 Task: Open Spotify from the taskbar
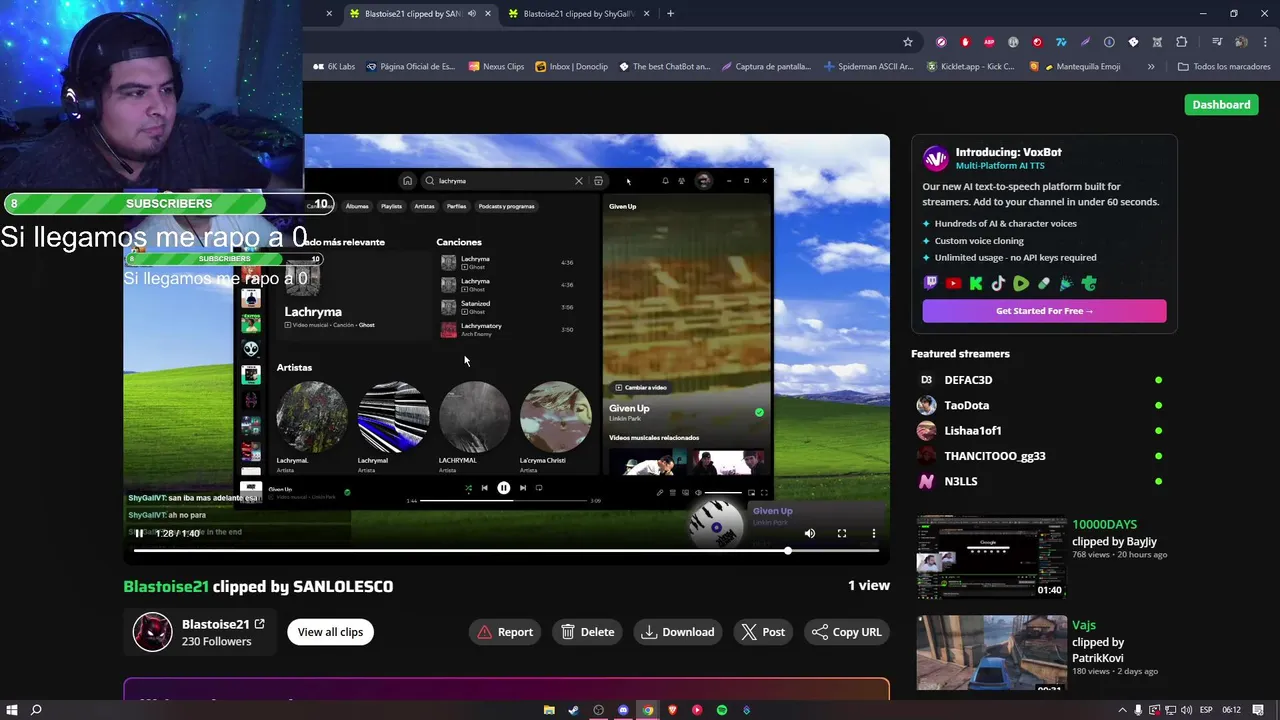pos(722,710)
